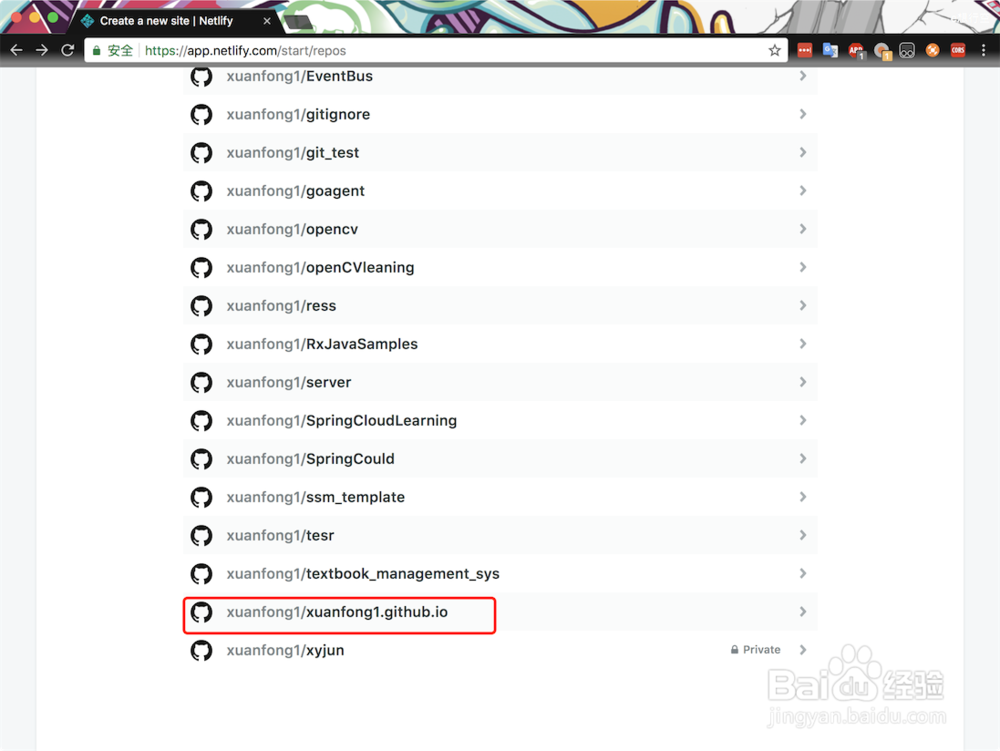Open the ABP adblock extension icon
Screen dimensions: 1000x751
tap(856, 51)
